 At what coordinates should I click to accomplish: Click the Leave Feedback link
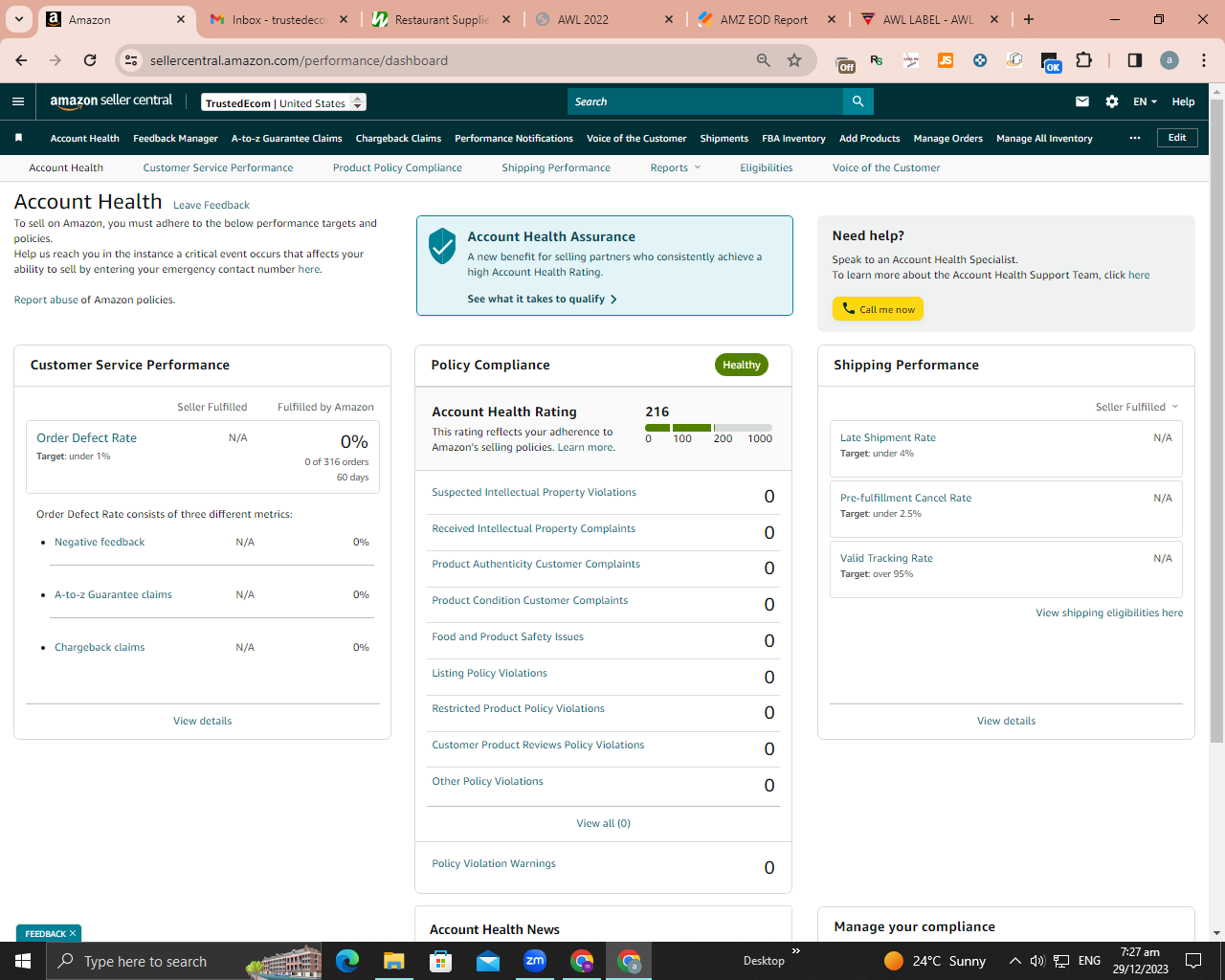click(212, 205)
